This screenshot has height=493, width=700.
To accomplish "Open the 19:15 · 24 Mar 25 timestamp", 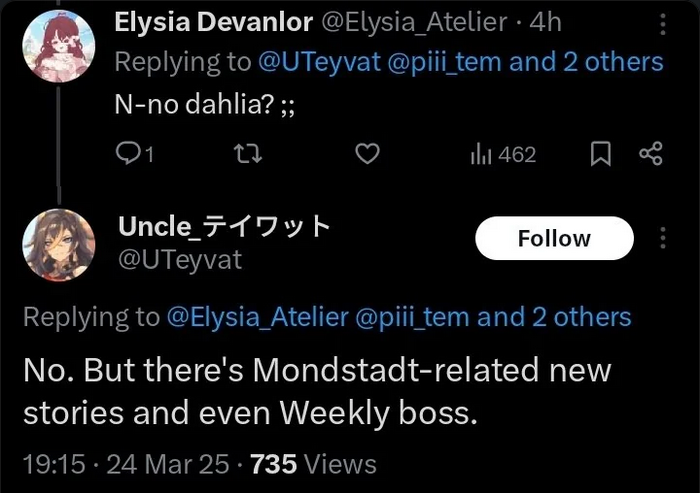I will 123,464.
